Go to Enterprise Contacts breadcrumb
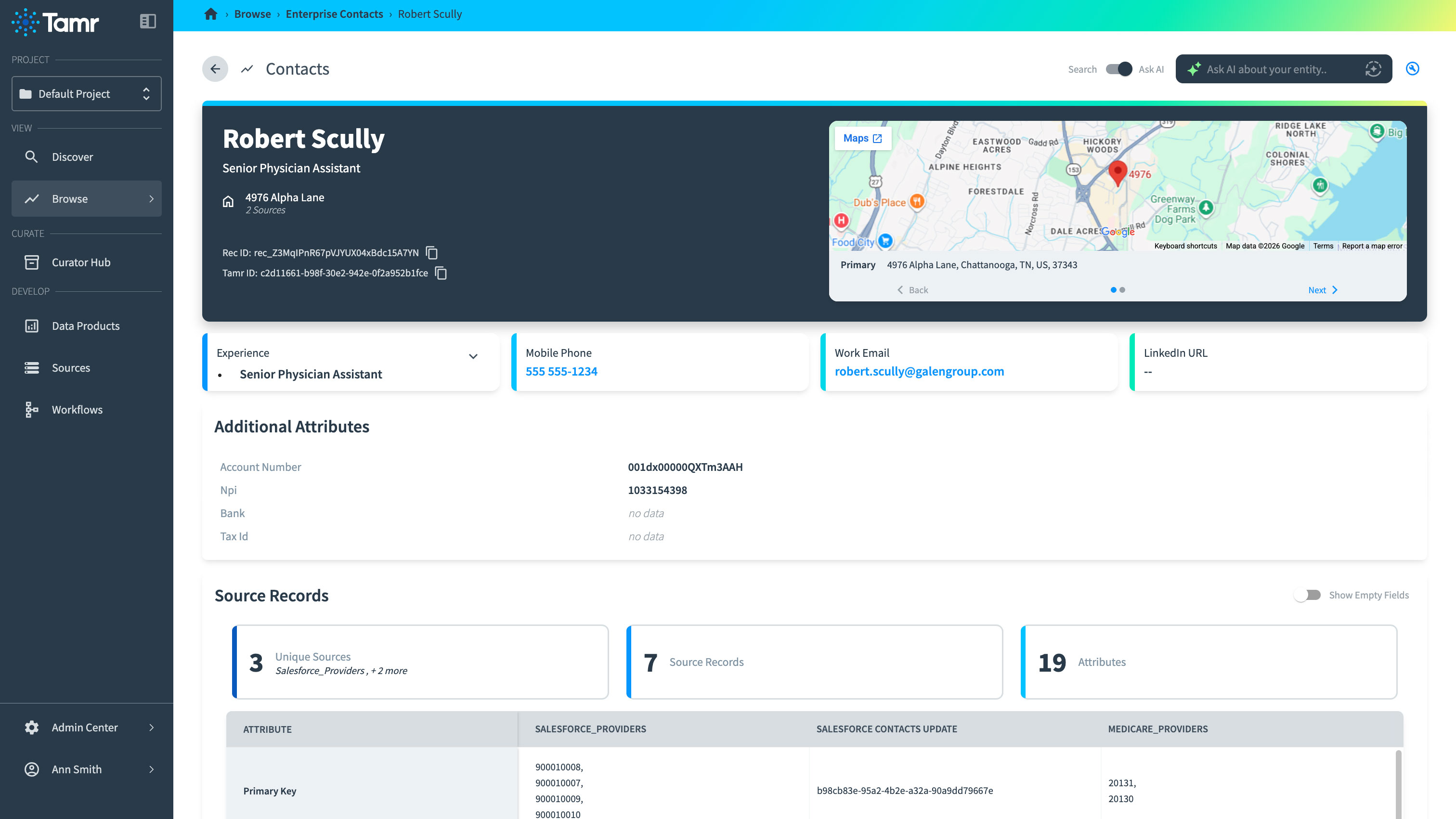1456x819 pixels. click(334, 14)
